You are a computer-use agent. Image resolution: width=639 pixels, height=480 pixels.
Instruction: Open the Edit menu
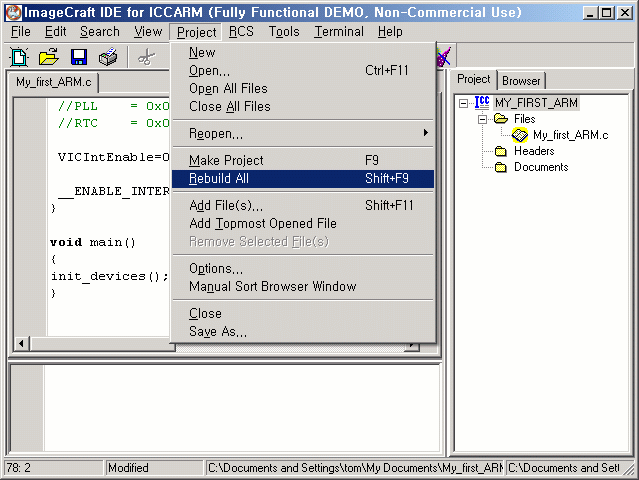[x=55, y=31]
